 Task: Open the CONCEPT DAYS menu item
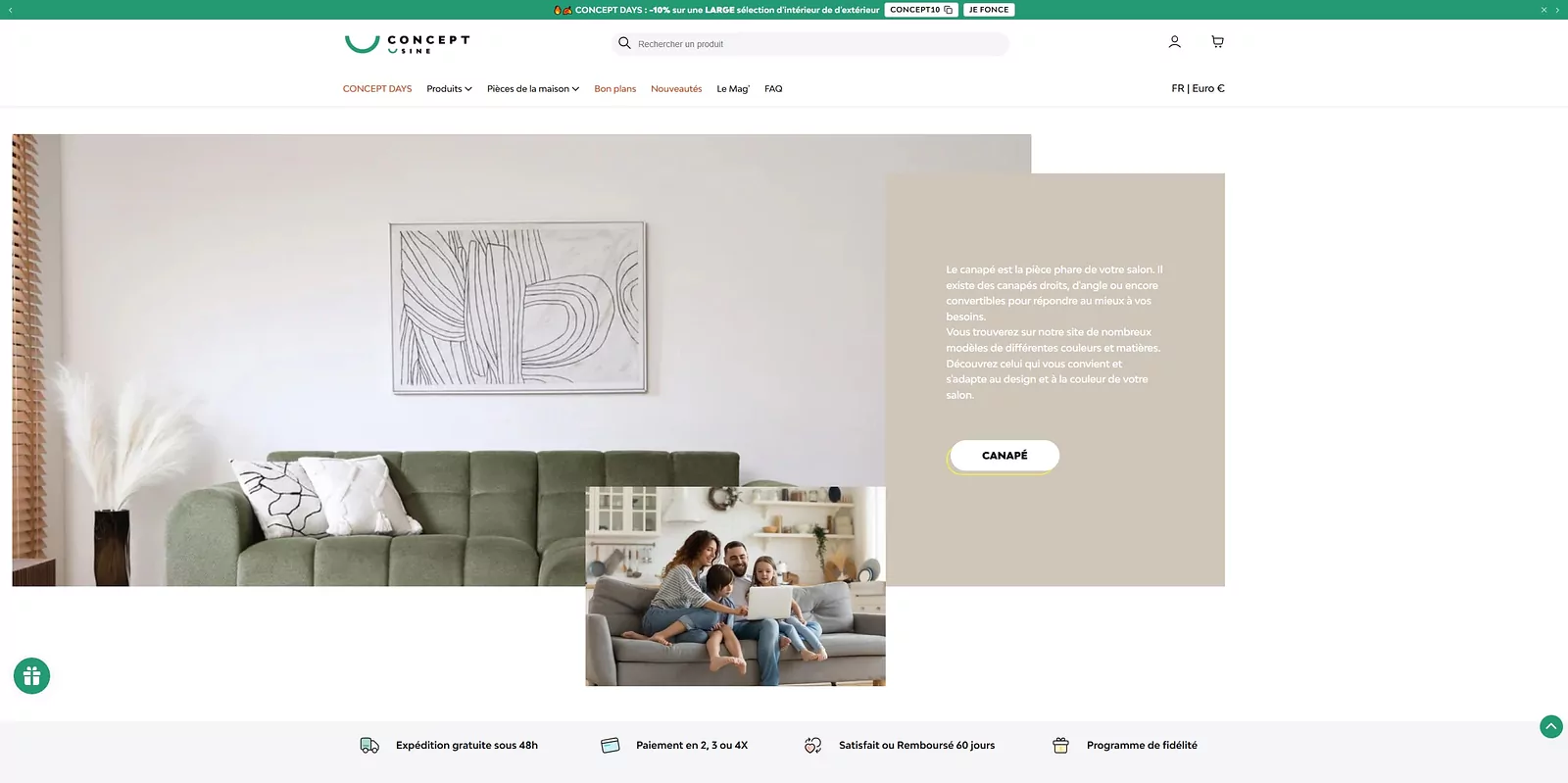pos(377,89)
